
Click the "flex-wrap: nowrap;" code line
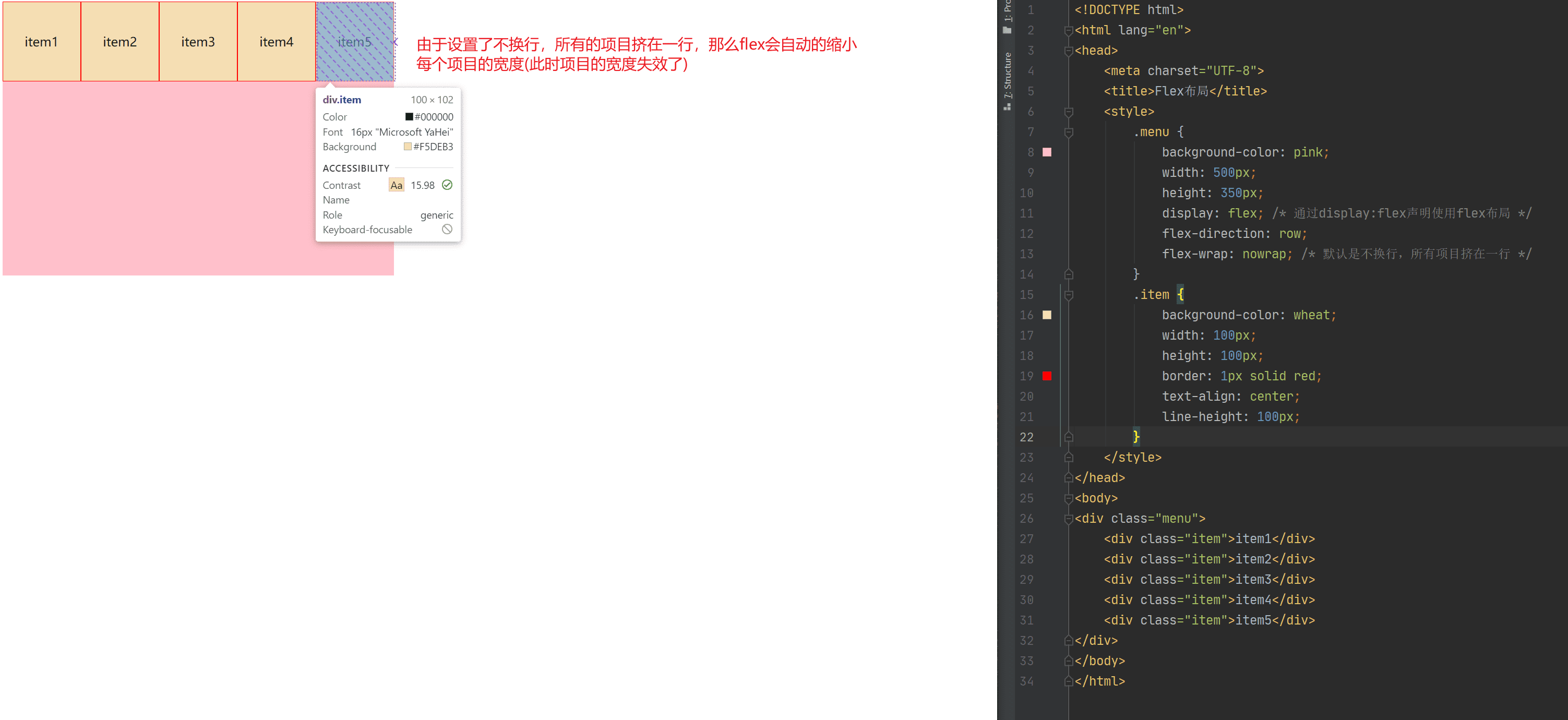tap(1227, 254)
